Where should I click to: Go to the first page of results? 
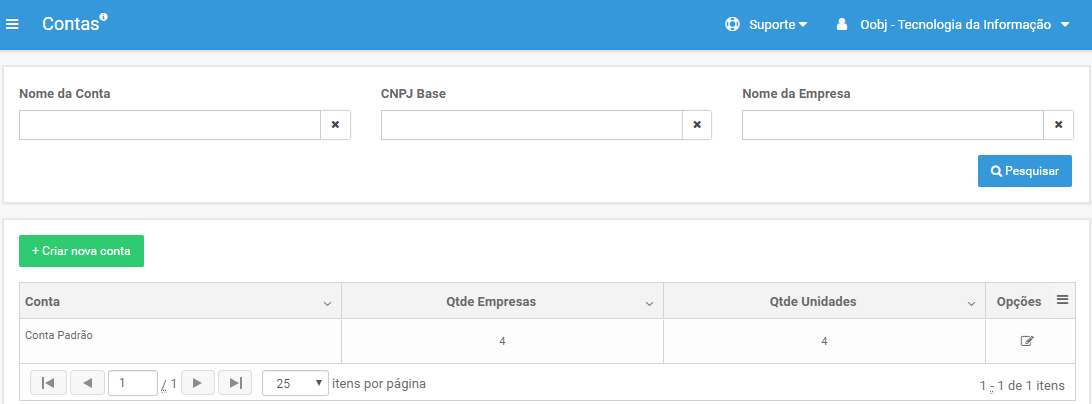click(x=48, y=382)
